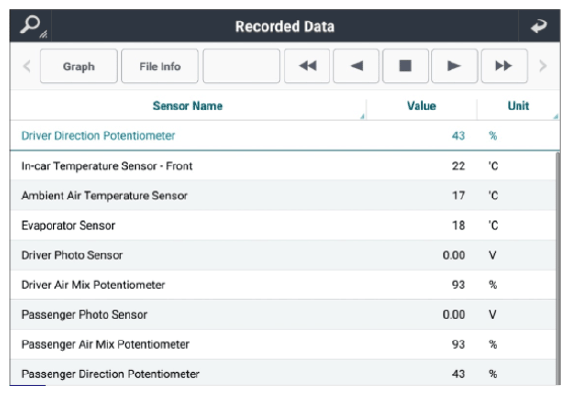Sort by Sensor Name column header
570x395 pixels.
(x=188, y=106)
